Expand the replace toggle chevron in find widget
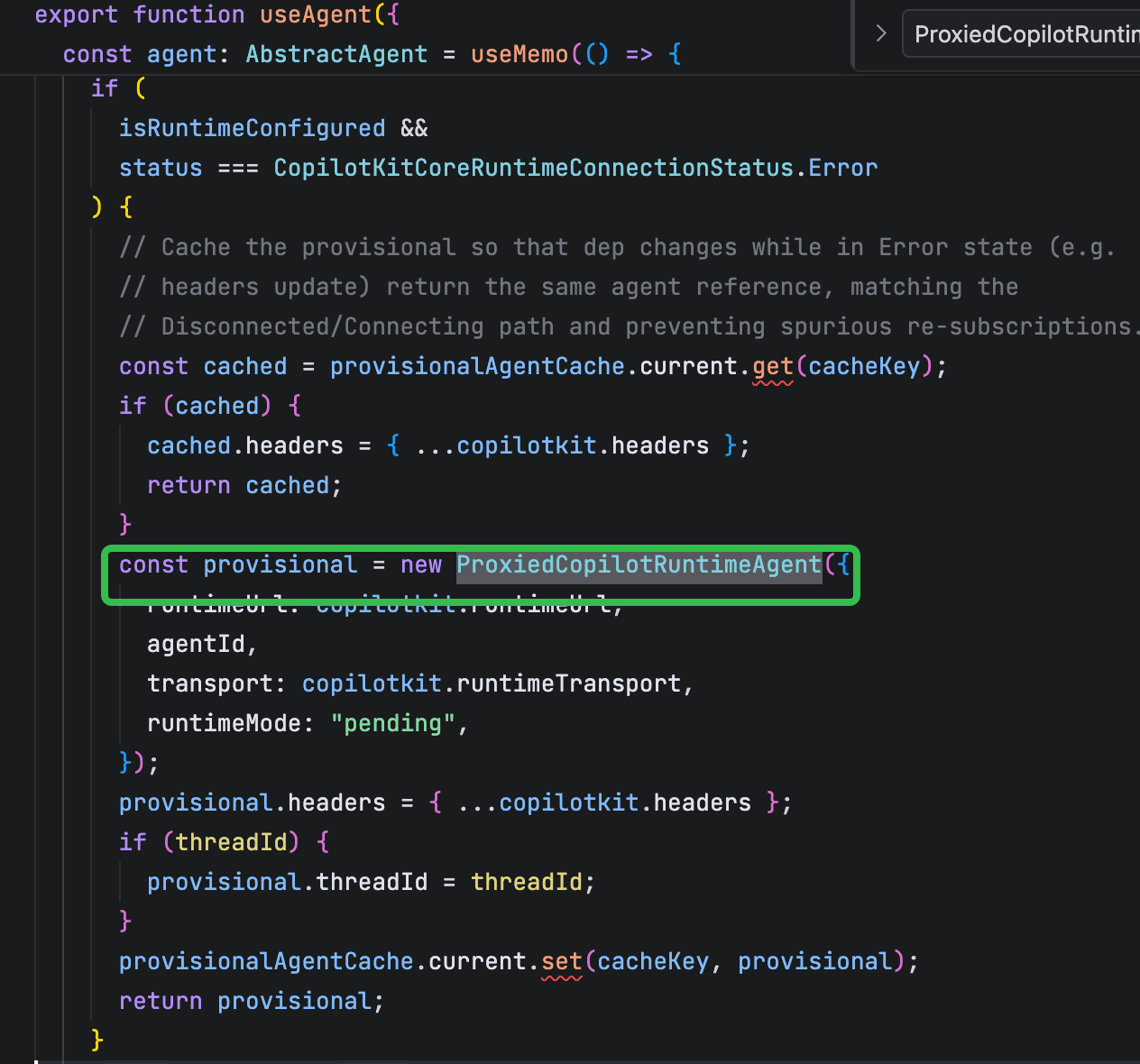Image resolution: width=1140 pixels, height=1064 pixels. tap(881, 34)
